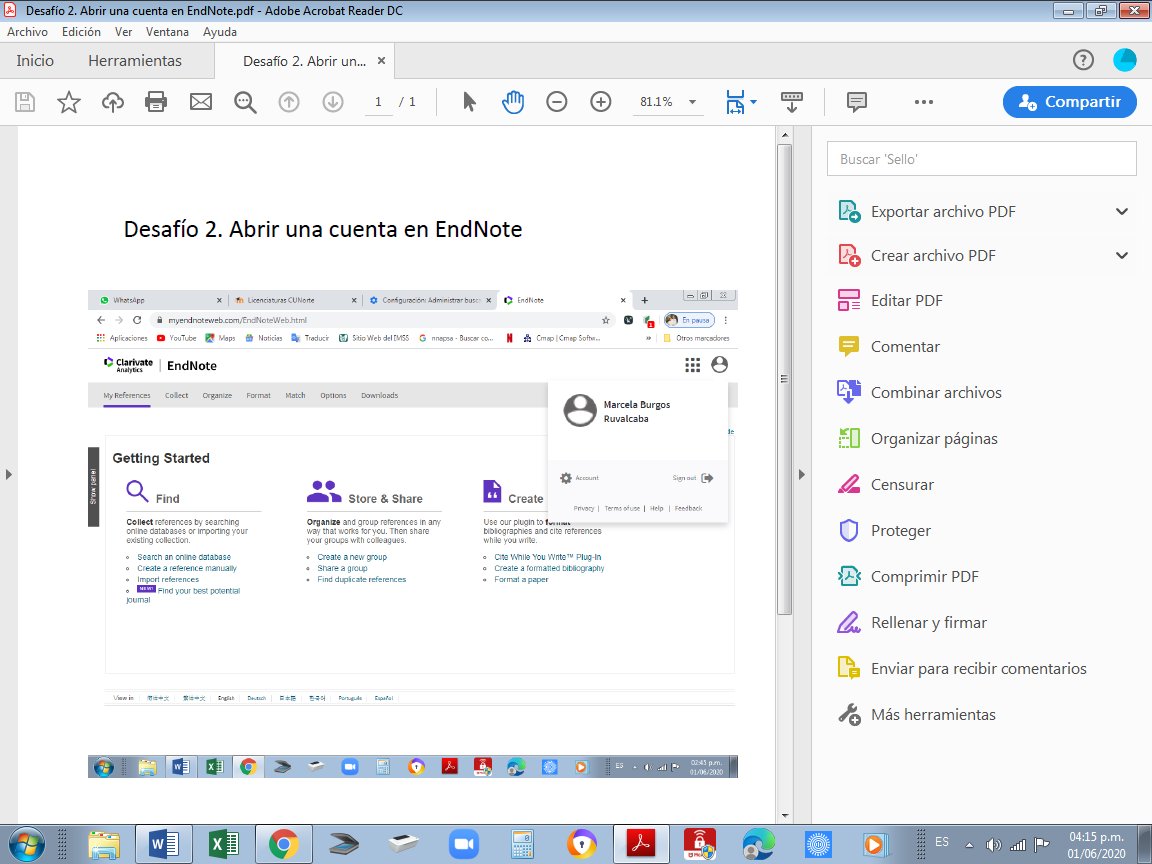Open the Ver menu
The width and height of the screenshot is (1152, 864).
123,32
